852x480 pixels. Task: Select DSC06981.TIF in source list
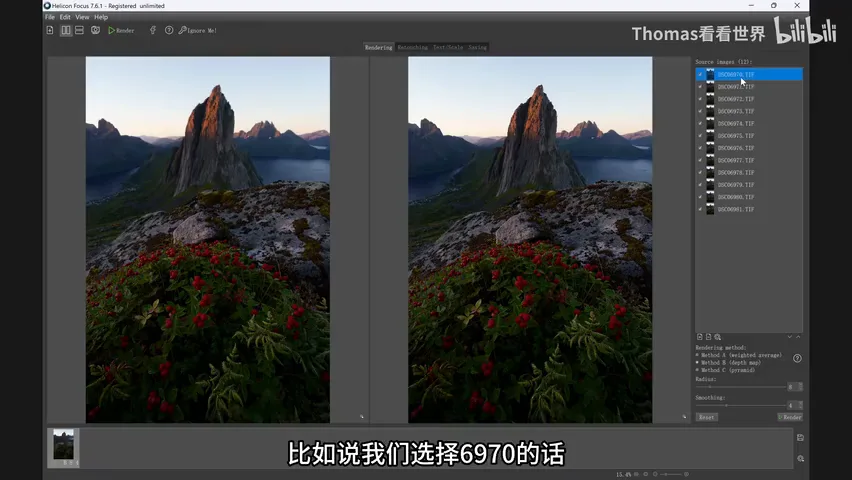pyautogui.click(x=749, y=209)
